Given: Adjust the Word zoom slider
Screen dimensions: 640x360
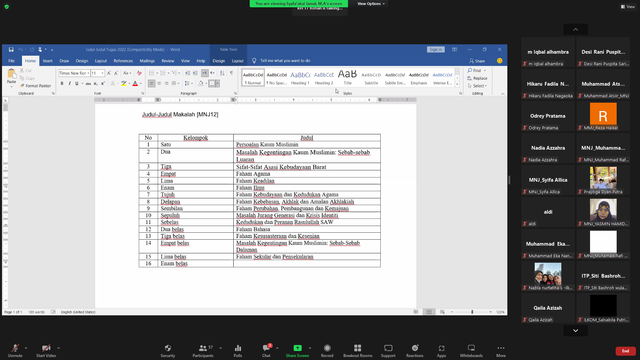Looking at the screenshot, I should pos(472,312).
